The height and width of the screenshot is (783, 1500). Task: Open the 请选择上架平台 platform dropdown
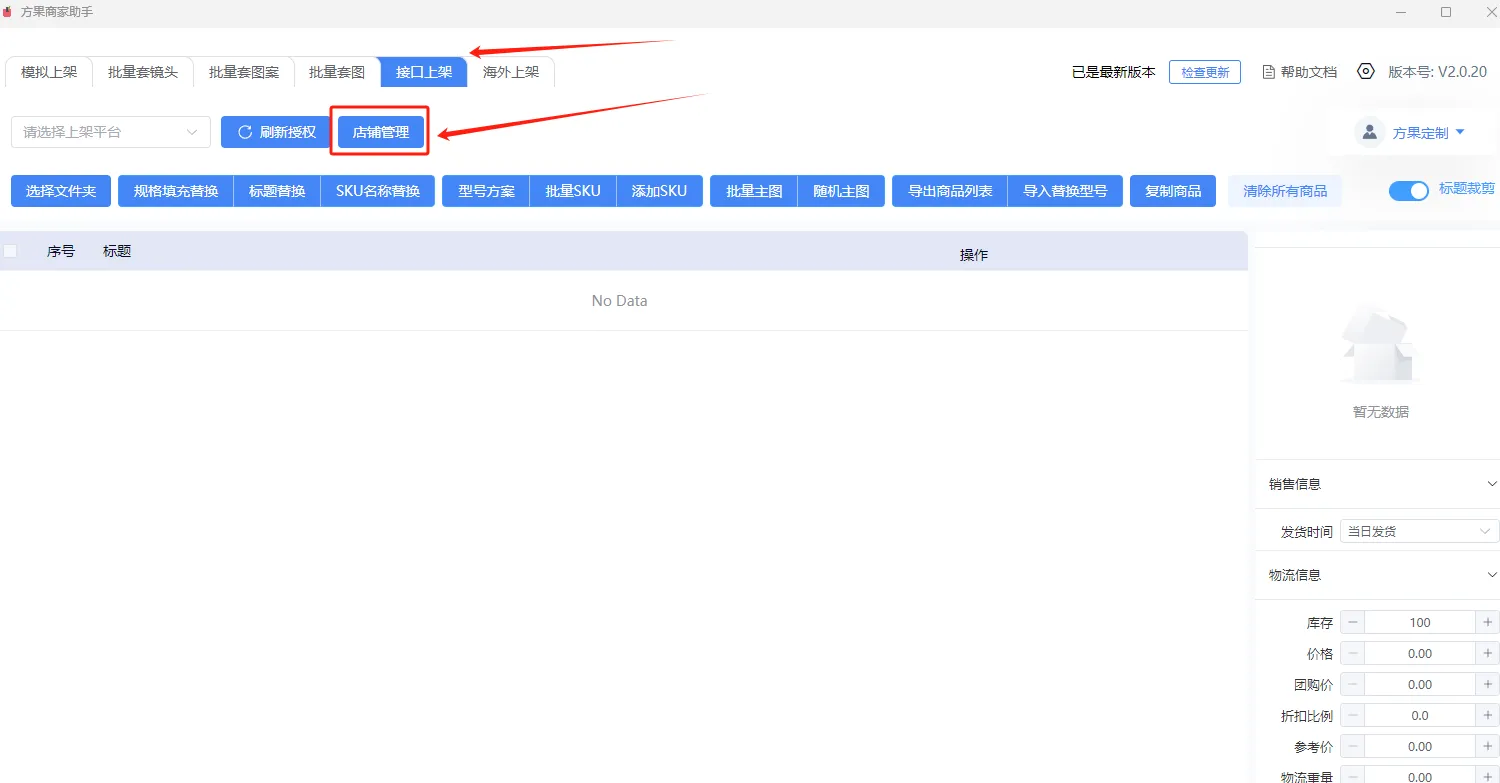[x=111, y=132]
